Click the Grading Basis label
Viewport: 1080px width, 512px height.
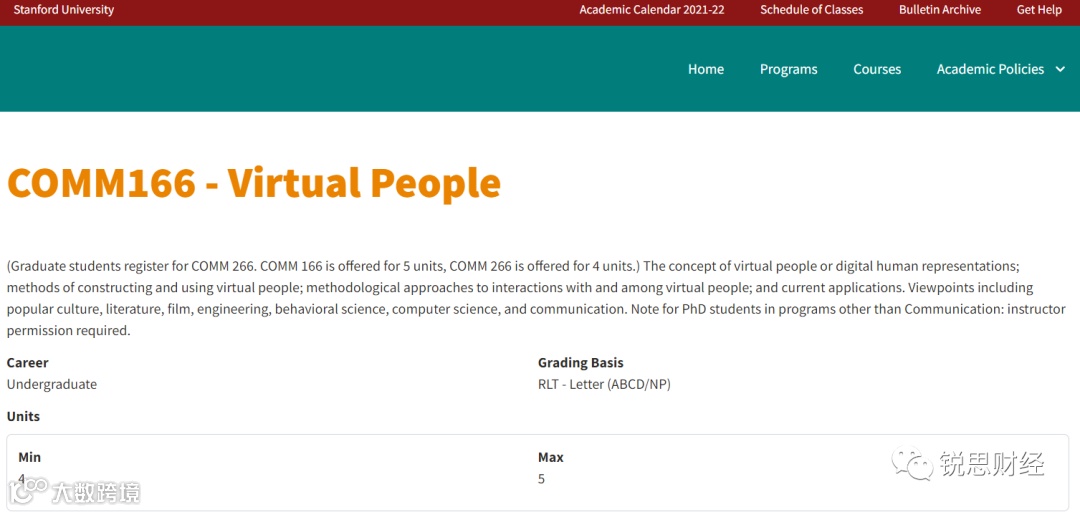pyautogui.click(x=581, y=362)
